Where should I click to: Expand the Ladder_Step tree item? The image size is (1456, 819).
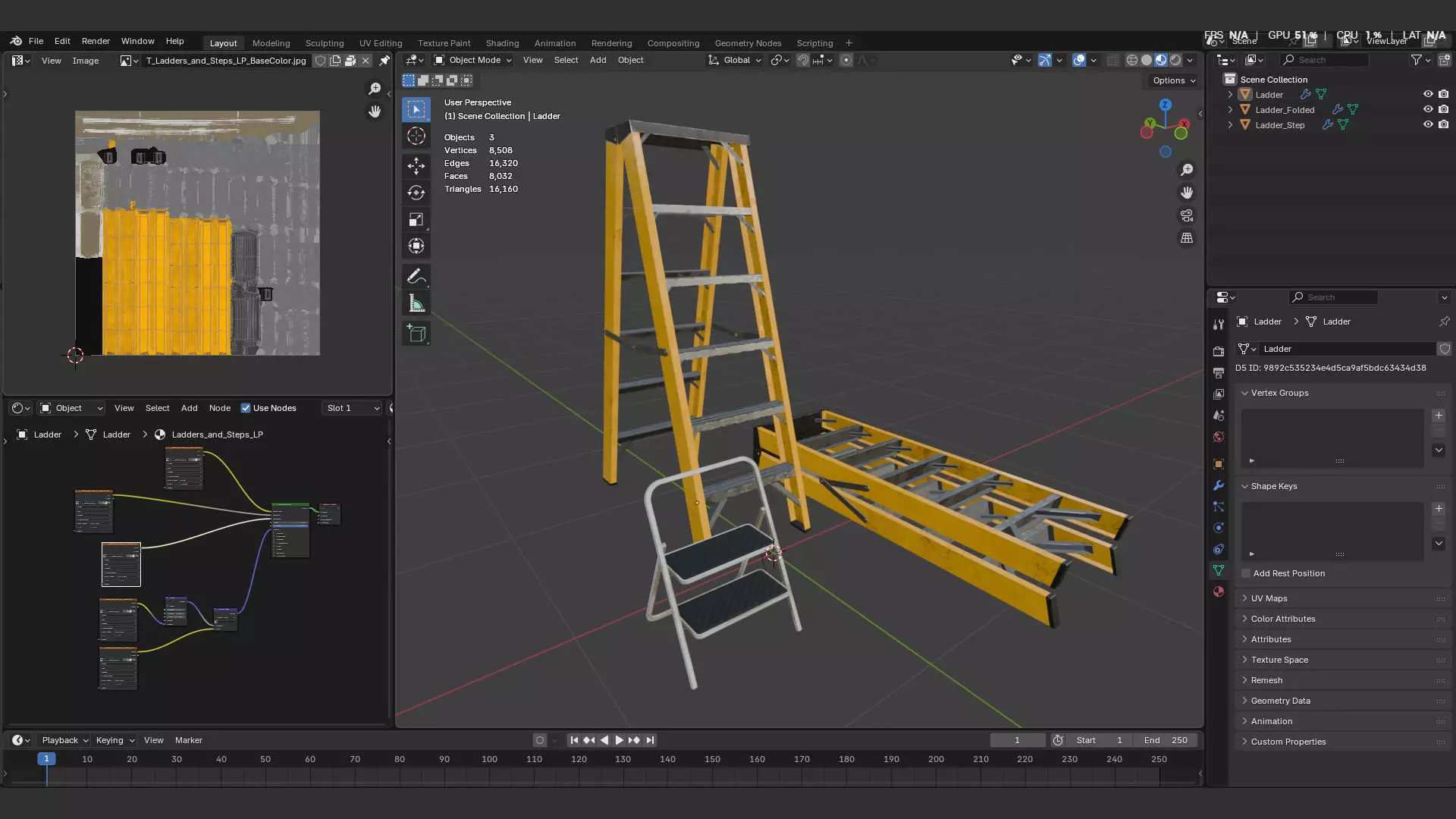[x=1230, y=124]
